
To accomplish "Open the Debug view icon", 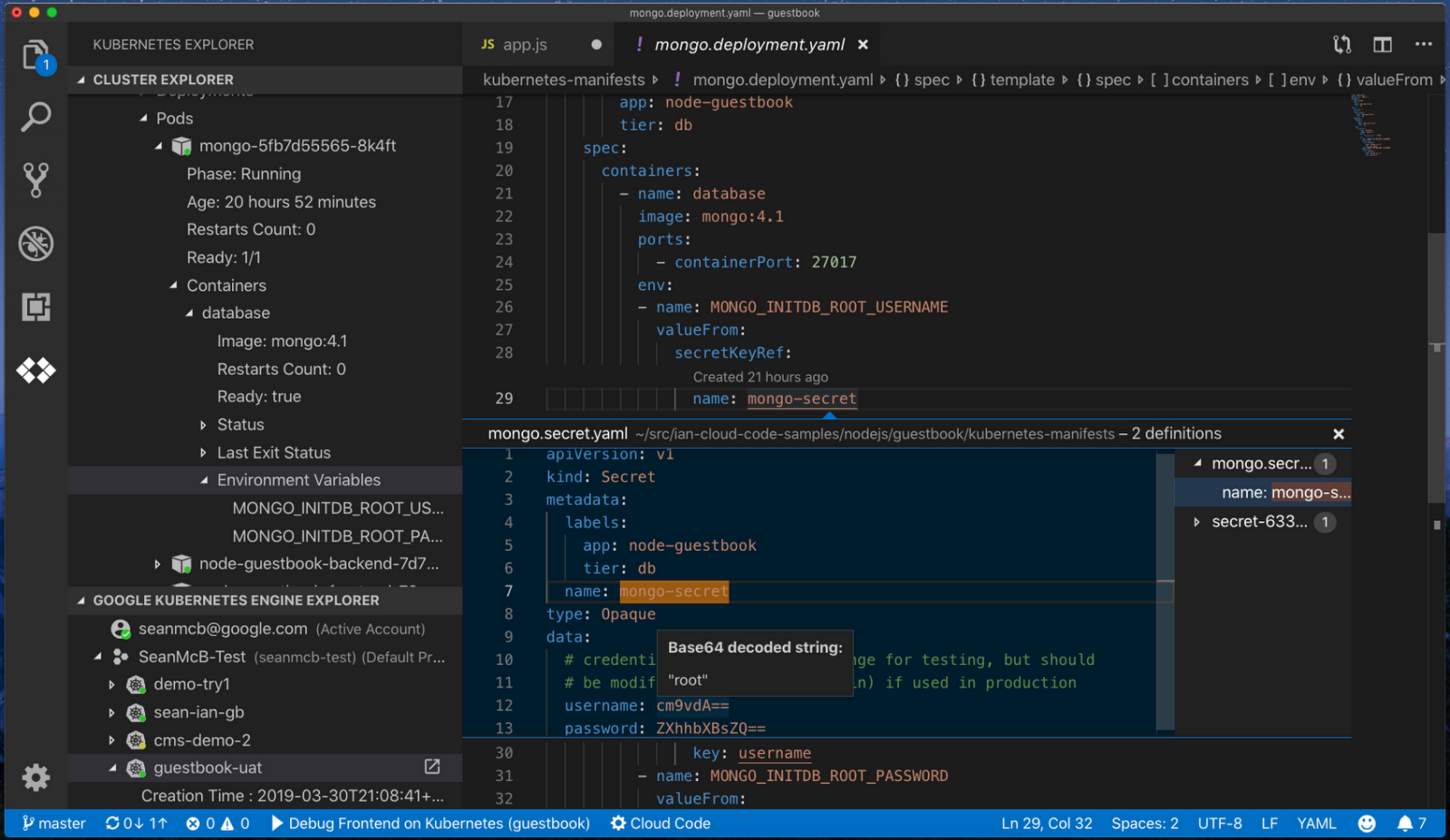I will pyautogui.click(x=36, y=244).
